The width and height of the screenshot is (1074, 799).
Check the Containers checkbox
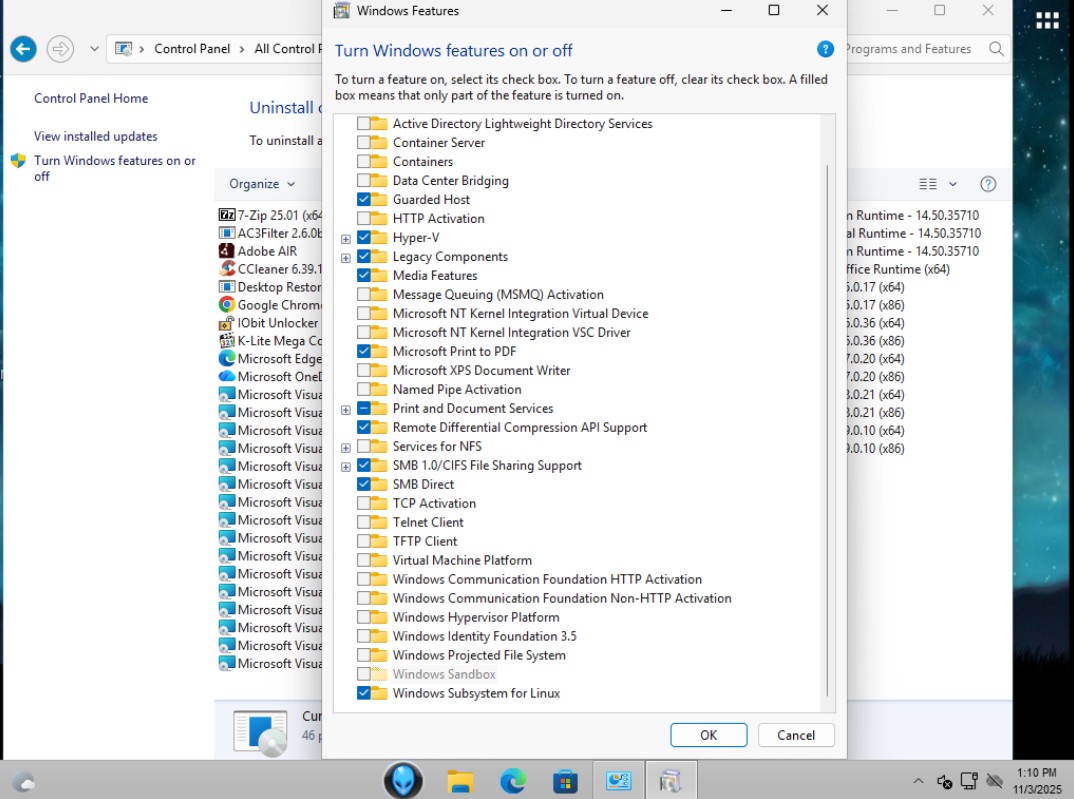point(364,162)
